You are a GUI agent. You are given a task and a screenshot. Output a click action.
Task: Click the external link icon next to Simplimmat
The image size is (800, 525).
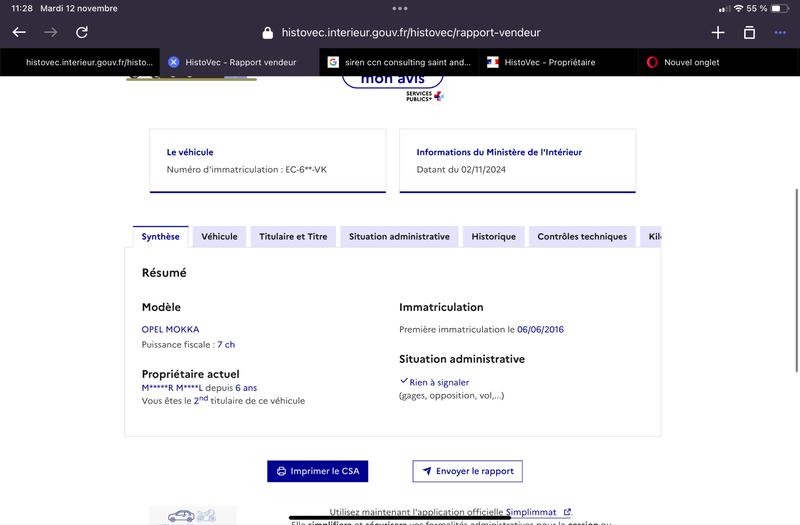567,512
